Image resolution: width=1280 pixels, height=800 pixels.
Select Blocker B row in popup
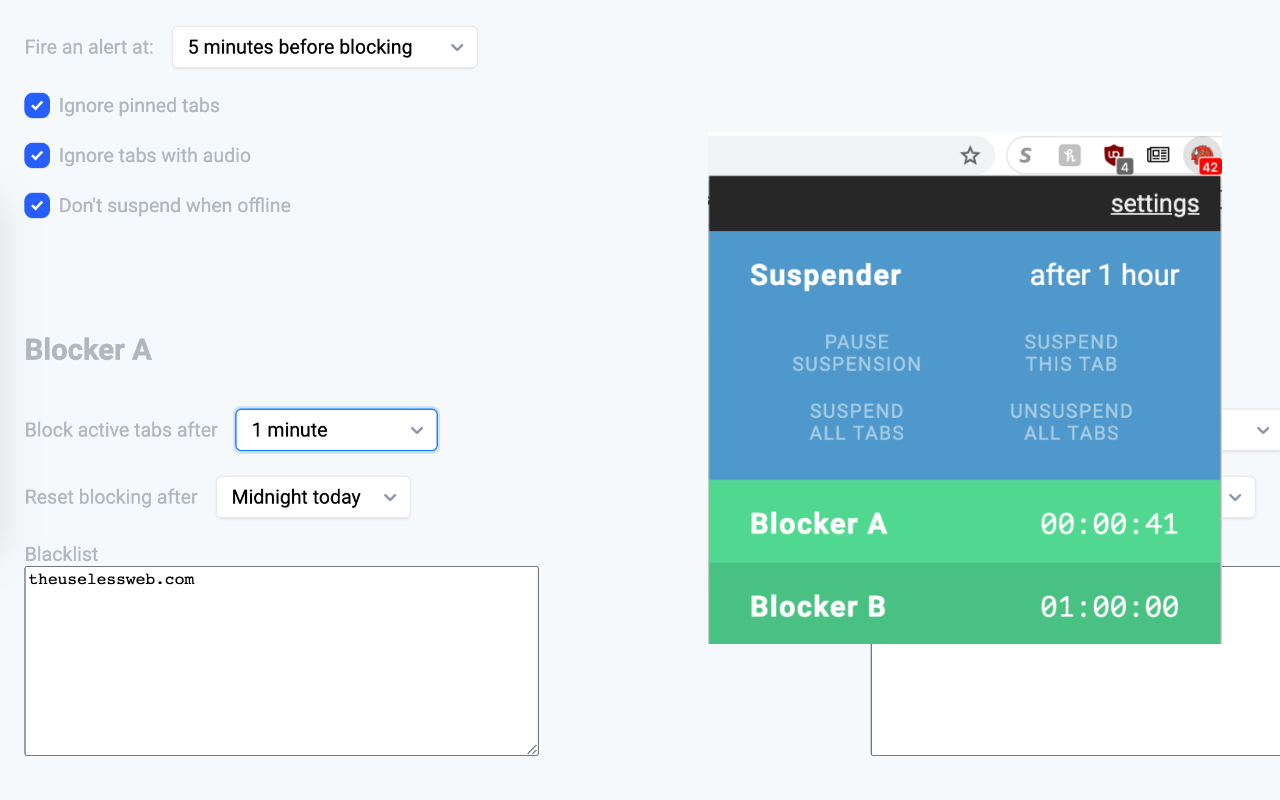tap(964, 606)
